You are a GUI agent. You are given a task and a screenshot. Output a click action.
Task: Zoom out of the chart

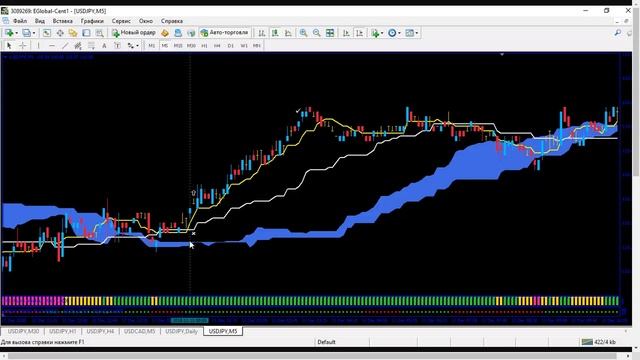tap(316, 33)
